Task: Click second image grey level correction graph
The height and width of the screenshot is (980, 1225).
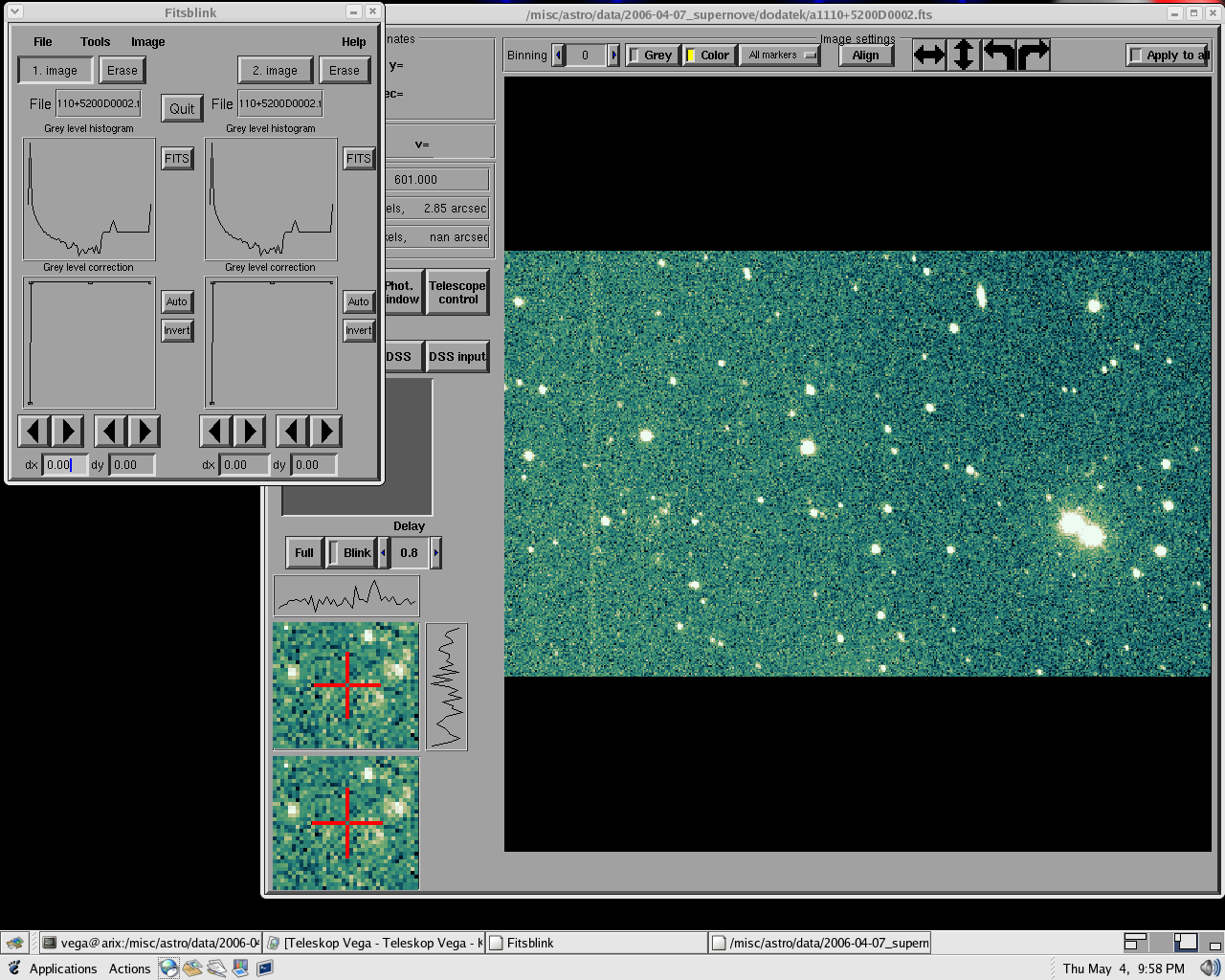Action: click(x=271, y=343)
